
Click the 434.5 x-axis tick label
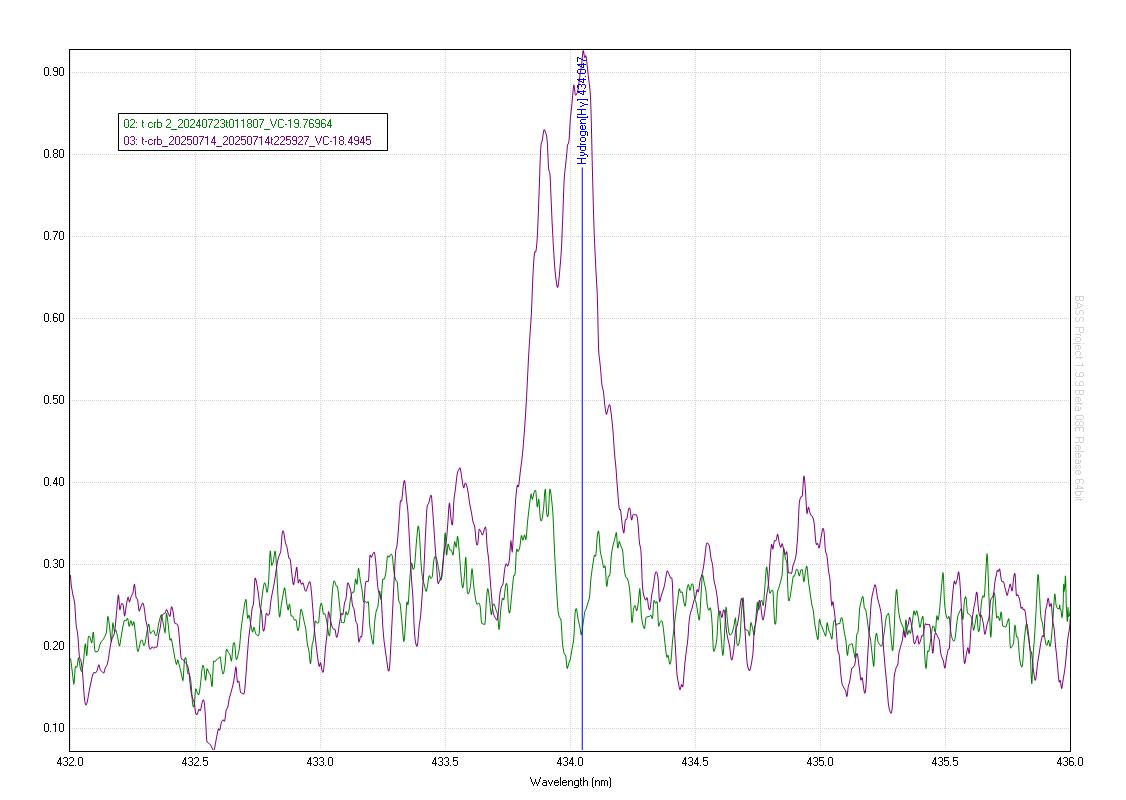tap(695, 762)
